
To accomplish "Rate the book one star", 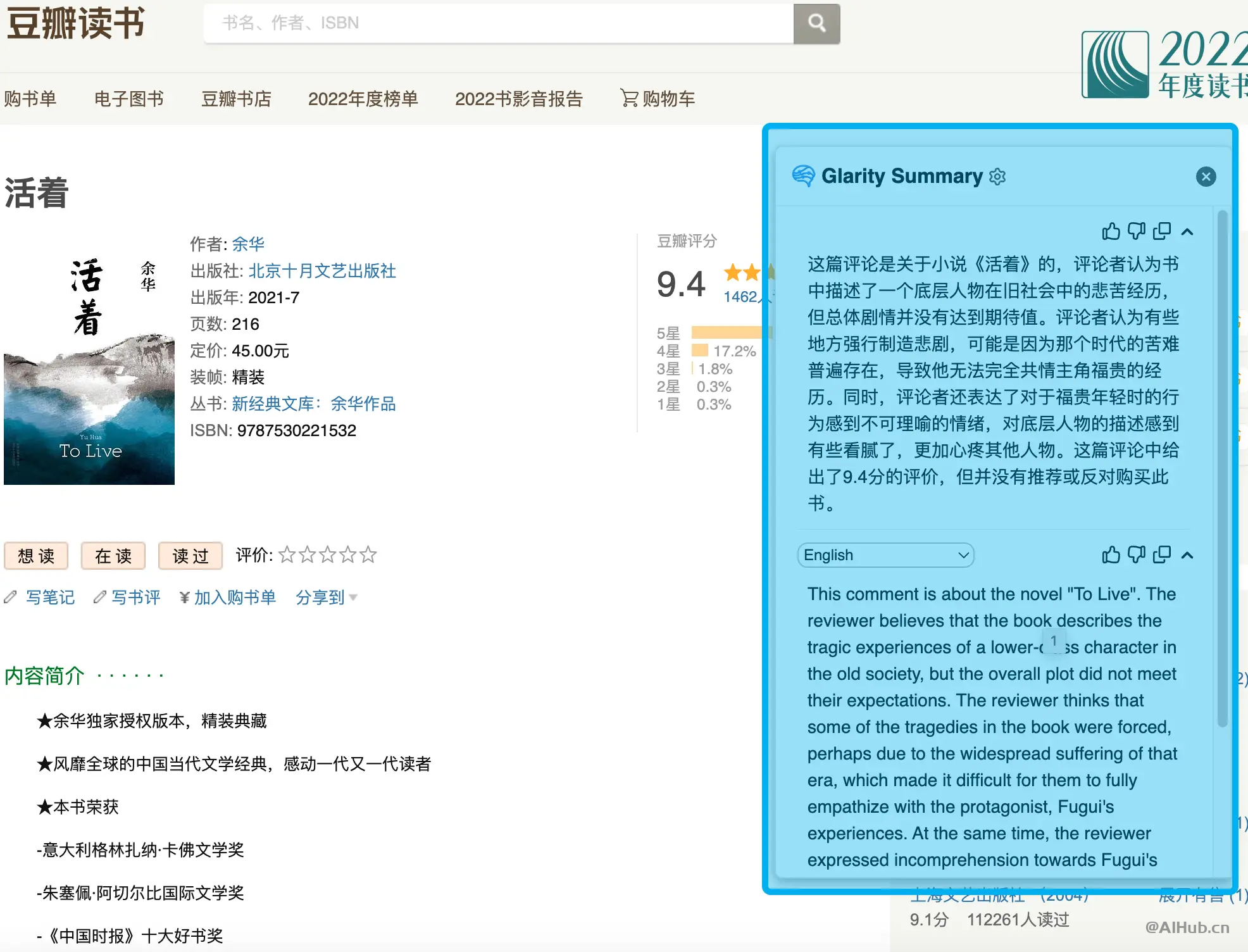I will [287, 555].
